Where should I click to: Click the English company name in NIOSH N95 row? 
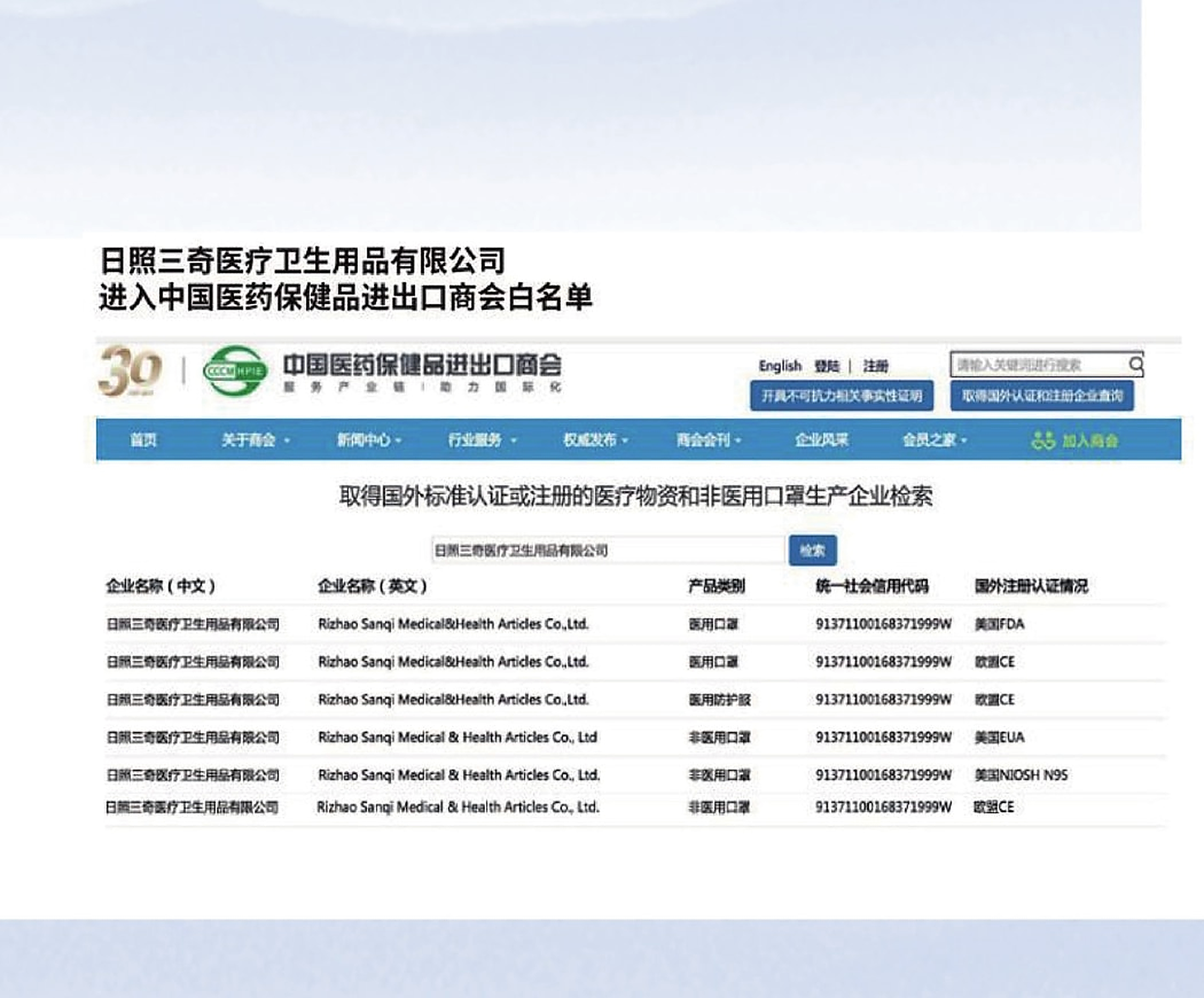point(459,775)
